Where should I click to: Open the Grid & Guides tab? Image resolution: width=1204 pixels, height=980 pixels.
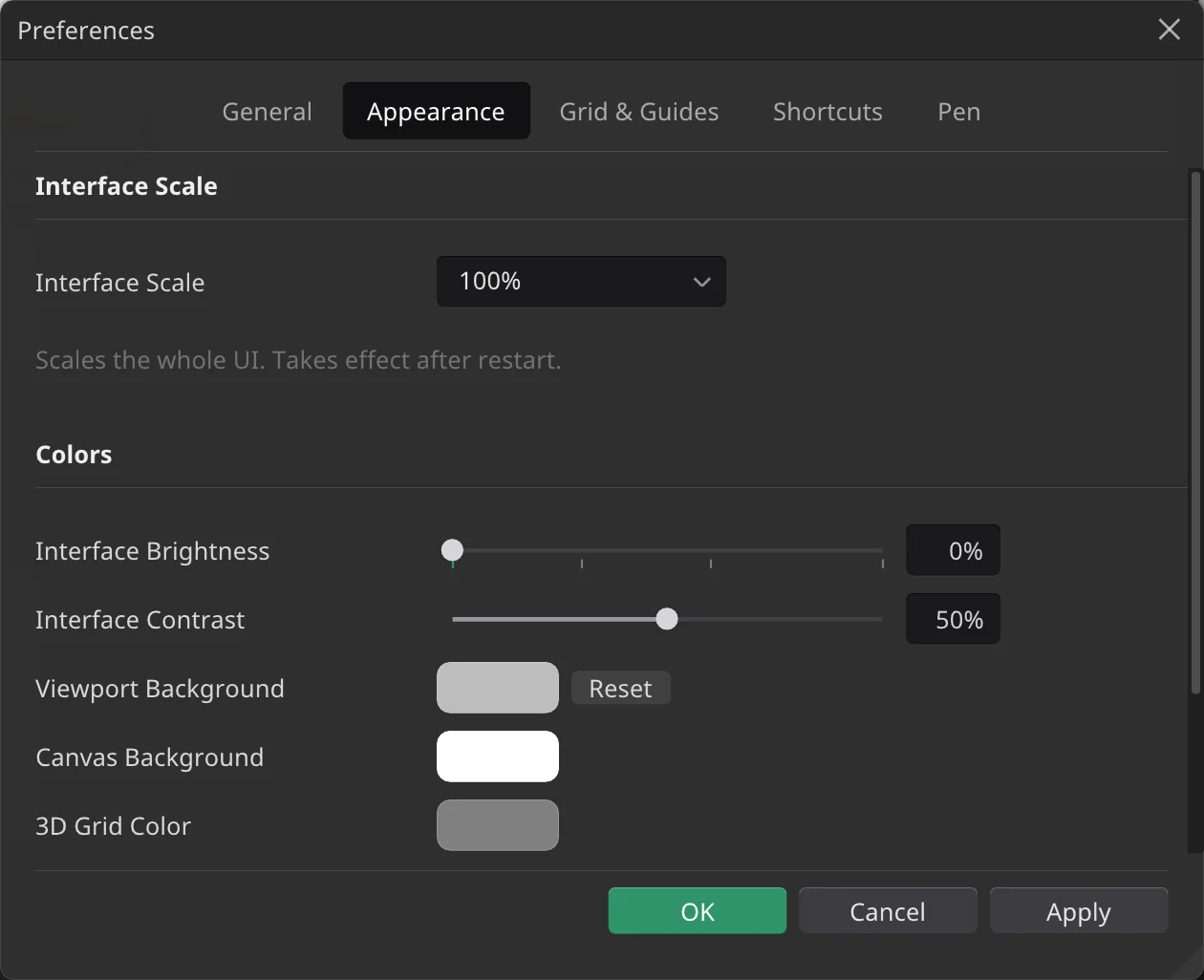point(639,112)
